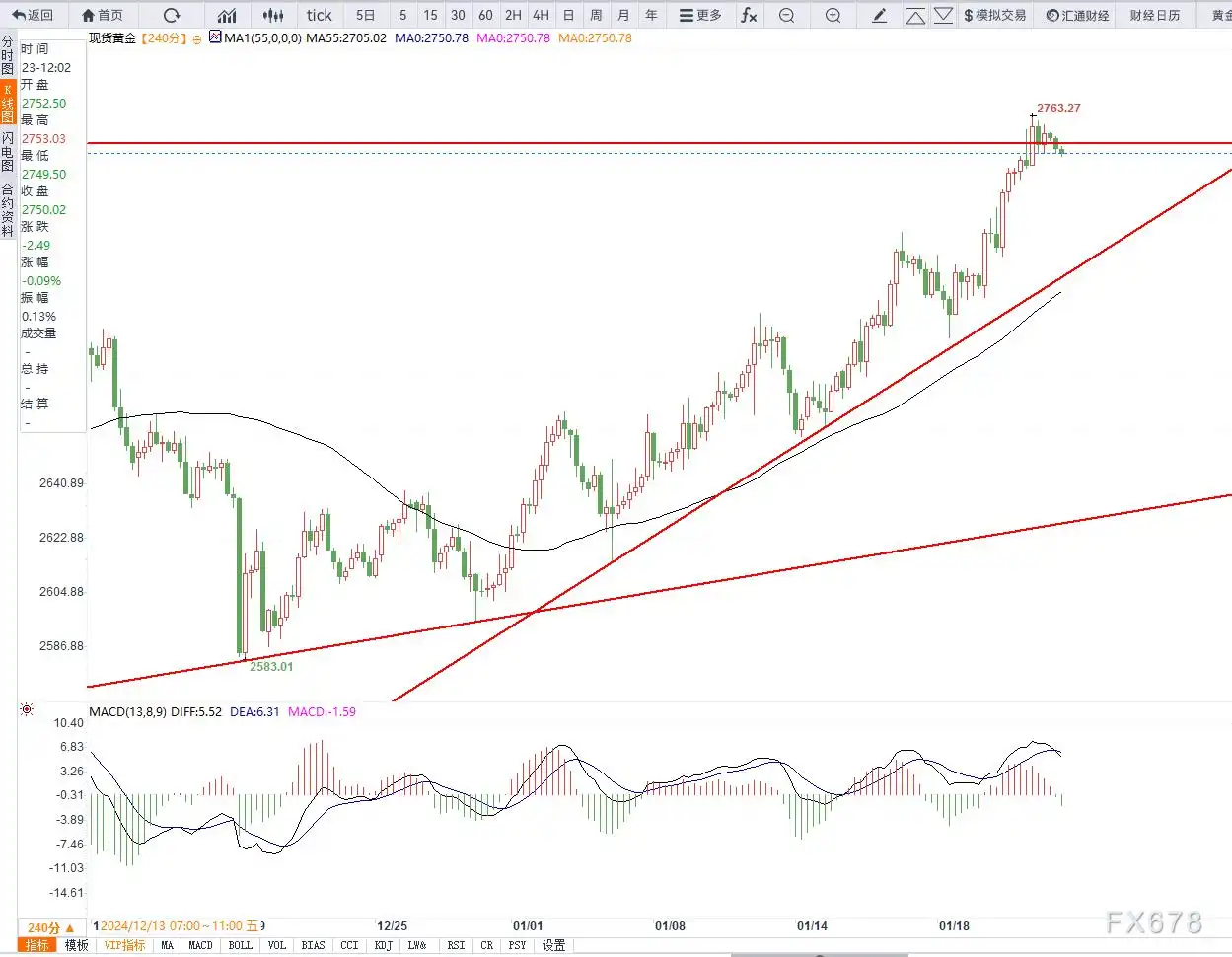This screenshot has width=1232, height=957.
Task: Open the 240分 period dropdown
Action: tap(50, 928)
